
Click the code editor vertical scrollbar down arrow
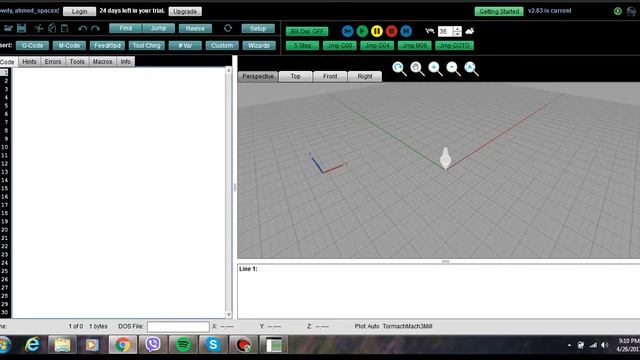pos(229,315)
